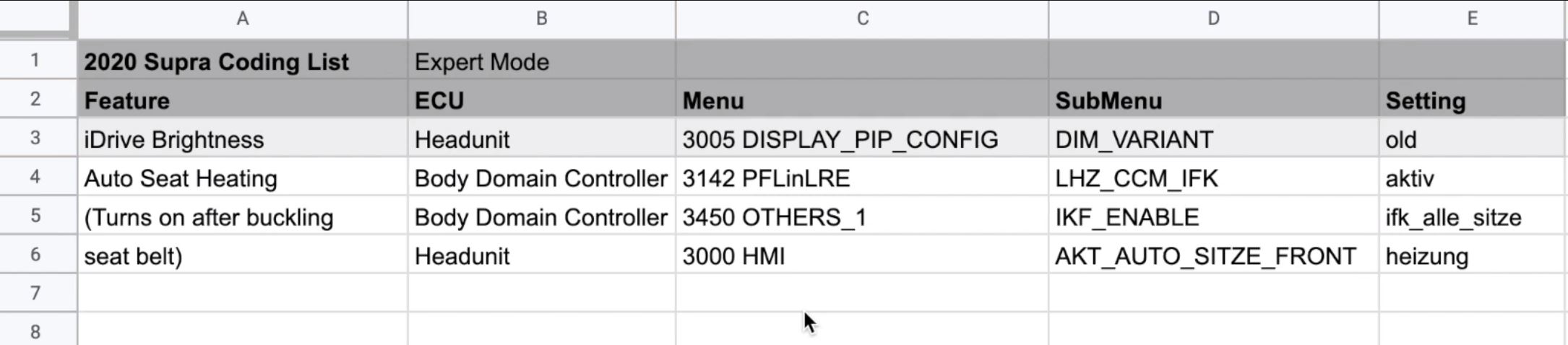Click the 'Expert Mode' cell
The image size is (1568, 345).
(542, 61)
